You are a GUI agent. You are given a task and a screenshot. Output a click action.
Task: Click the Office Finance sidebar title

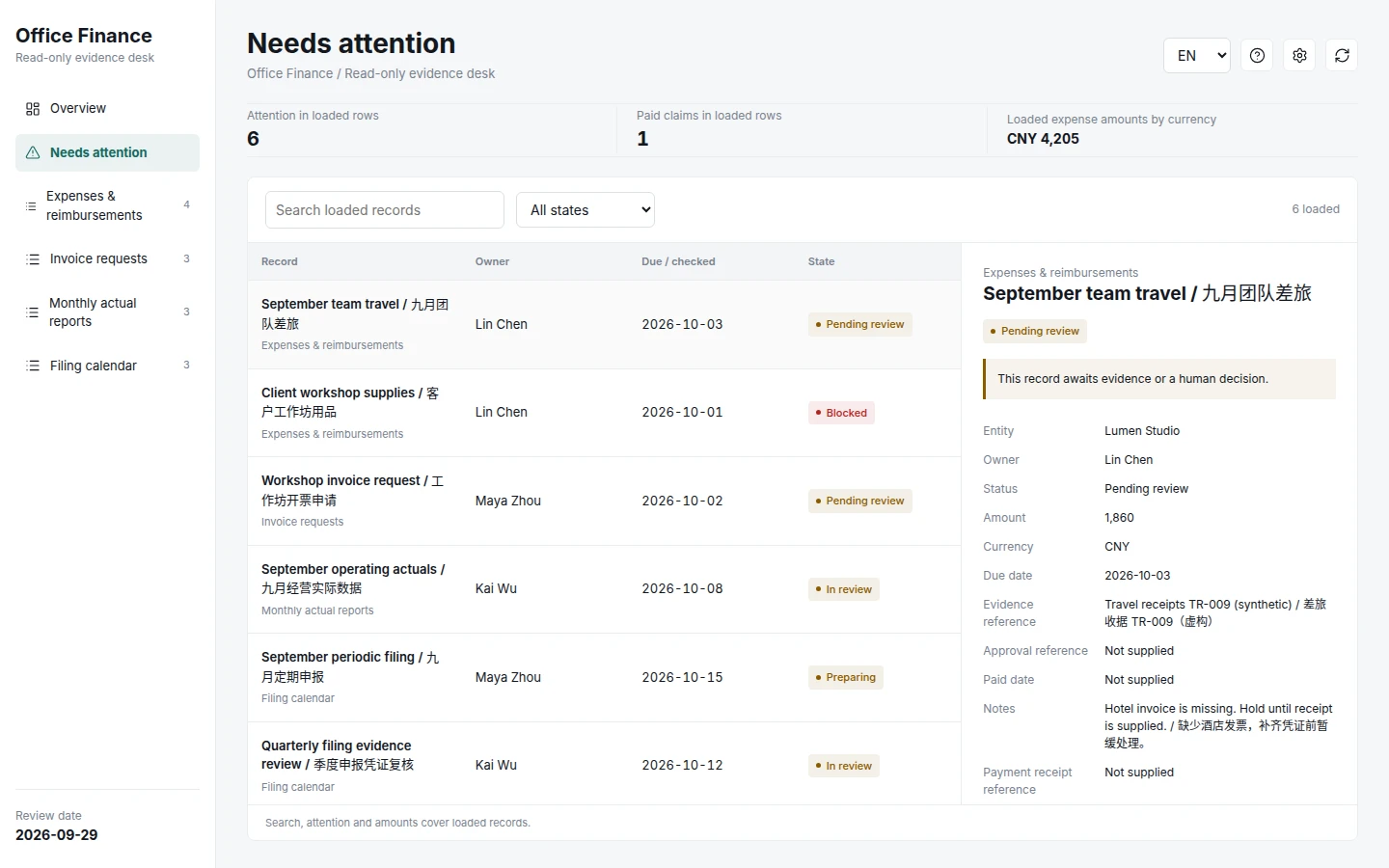[x=84, y=36]
